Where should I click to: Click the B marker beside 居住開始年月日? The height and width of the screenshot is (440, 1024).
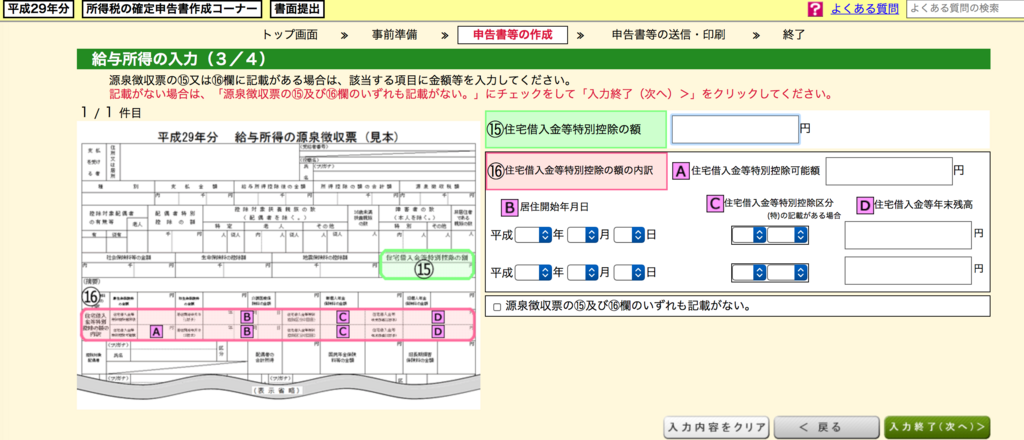(x=509, y=207)
